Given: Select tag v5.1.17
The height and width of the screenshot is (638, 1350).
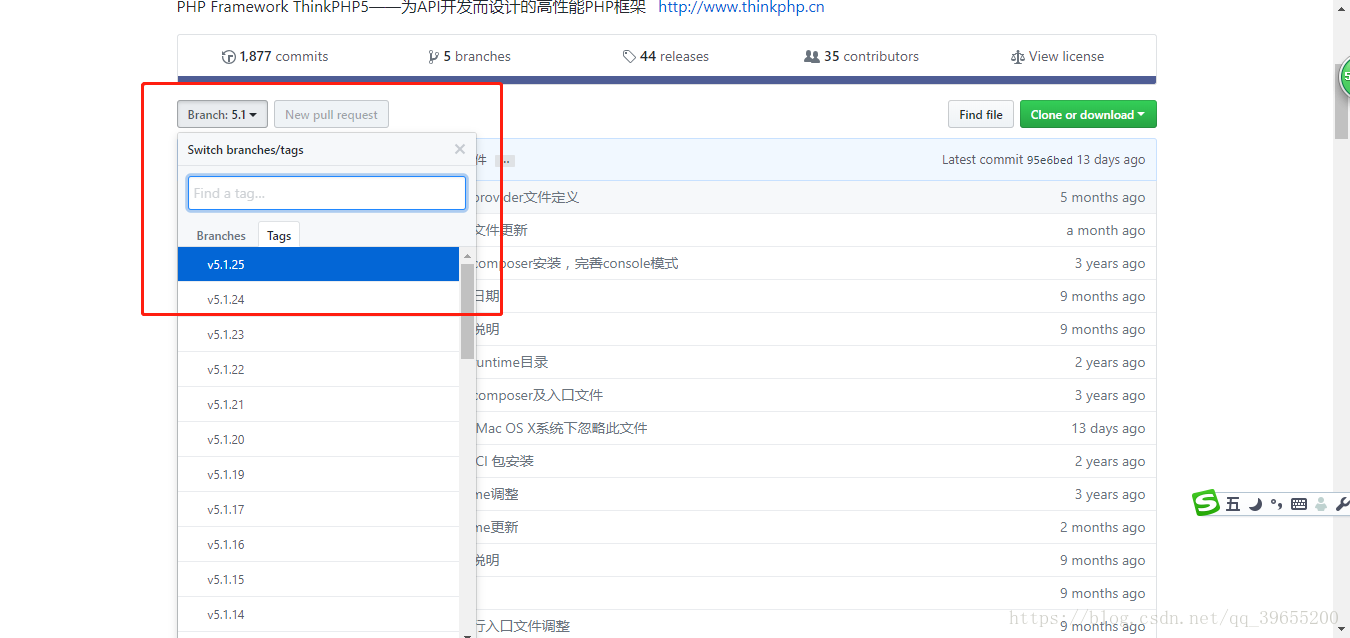Looking at the screenshot, I should 318,510.
